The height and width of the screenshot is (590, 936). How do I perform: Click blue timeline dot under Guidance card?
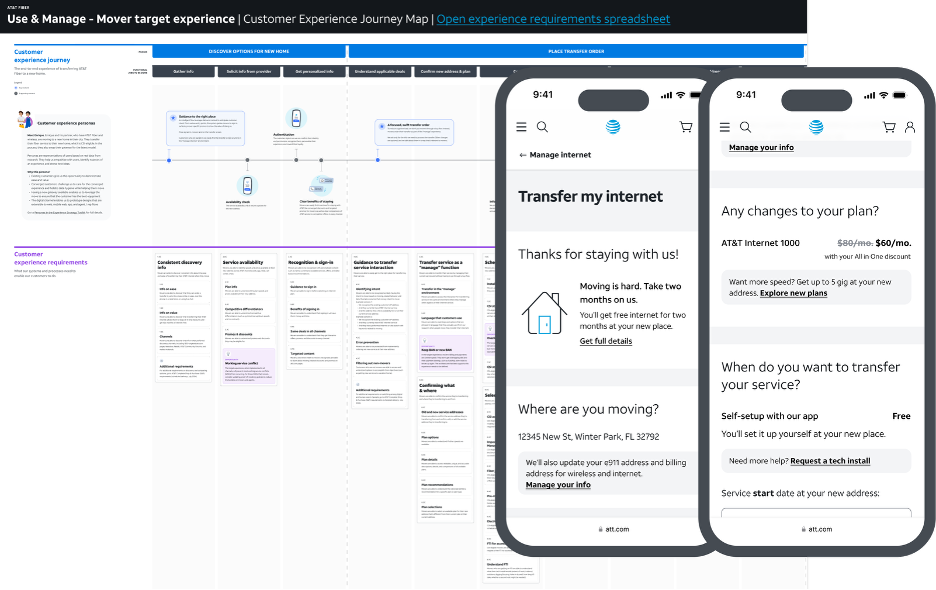click(x=169, y=160)
